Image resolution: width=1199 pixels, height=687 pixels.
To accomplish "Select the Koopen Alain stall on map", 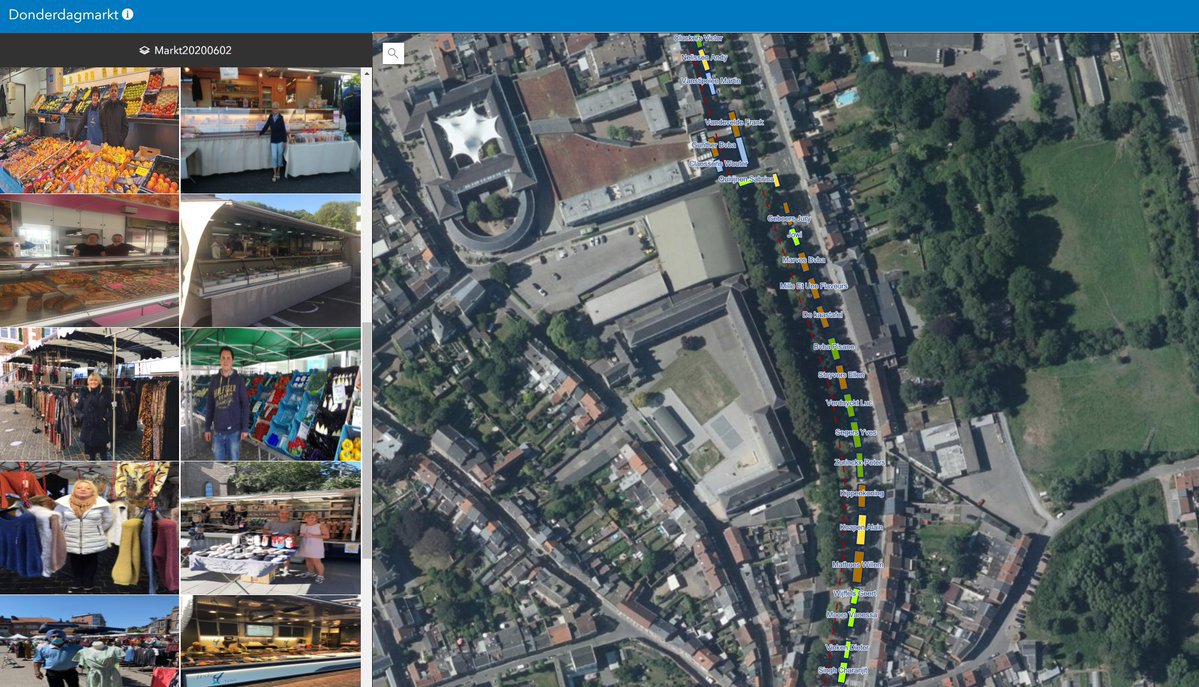I will click(859, 527).
